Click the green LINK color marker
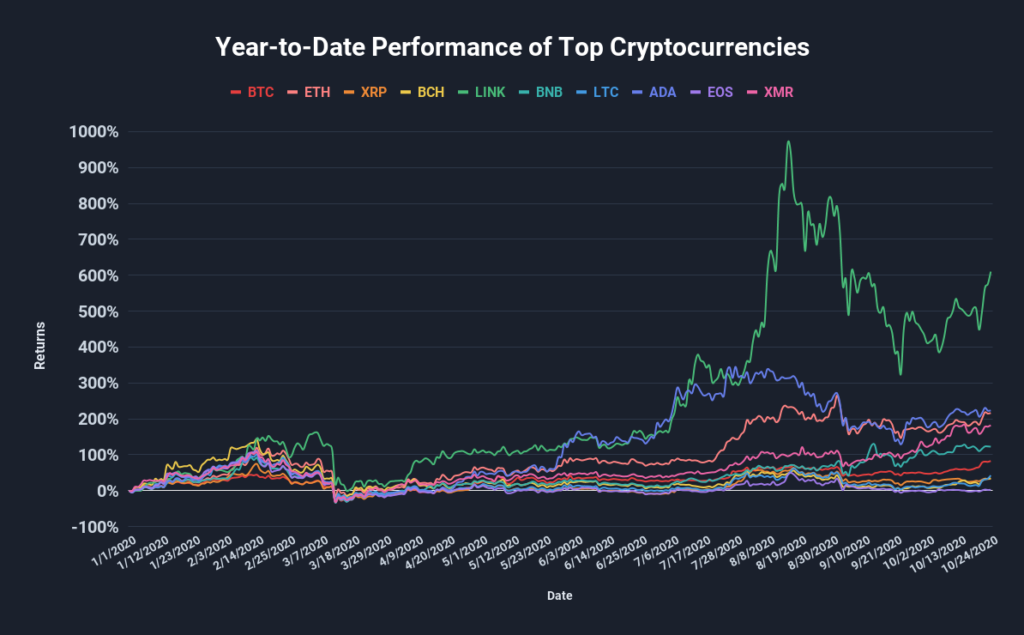1024x635 pixels. click(464, 92)
